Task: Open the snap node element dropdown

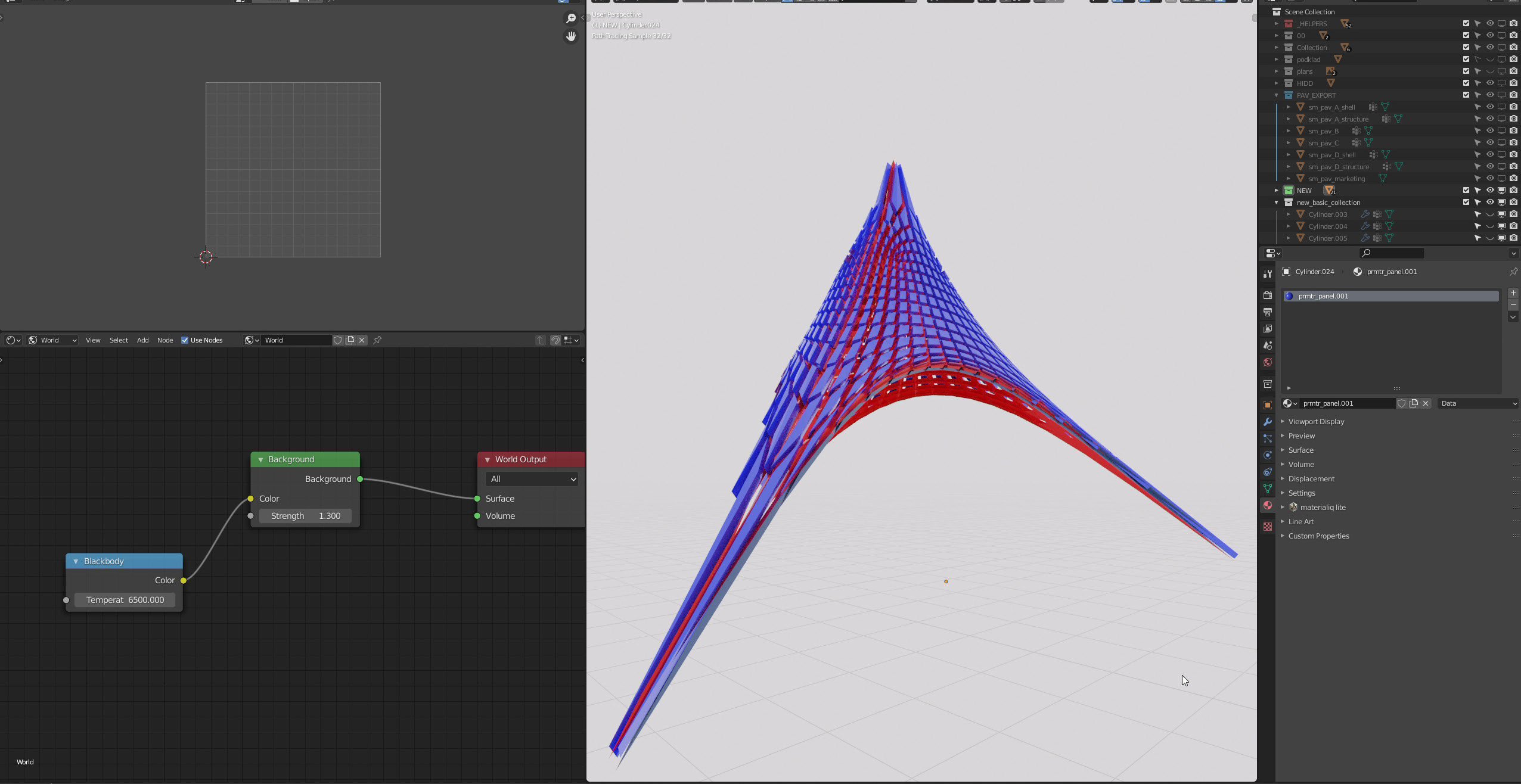Action: (x=572, y=340)
